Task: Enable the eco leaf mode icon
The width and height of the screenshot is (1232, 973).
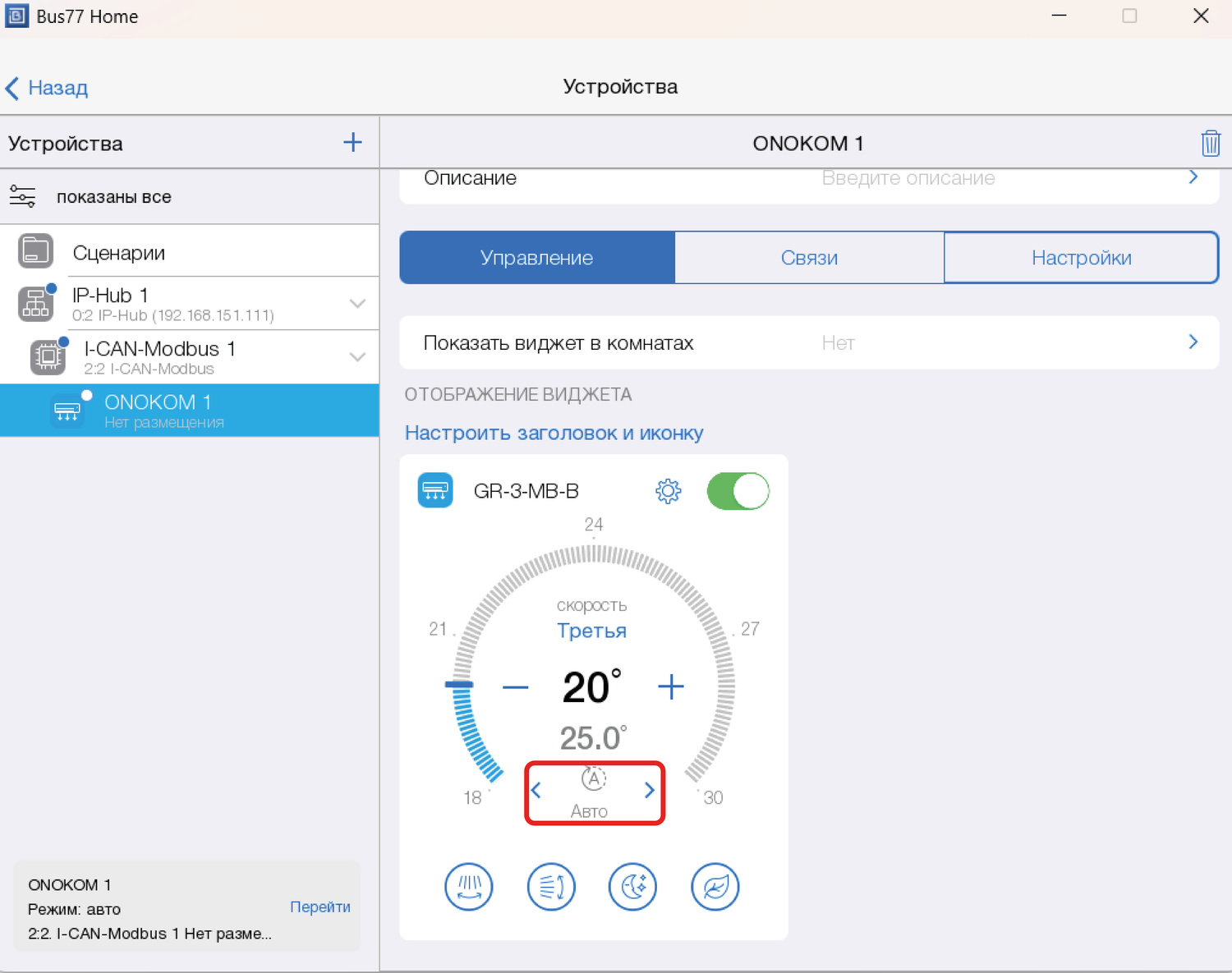Action: pyautogui.click(x=715, y=887)
